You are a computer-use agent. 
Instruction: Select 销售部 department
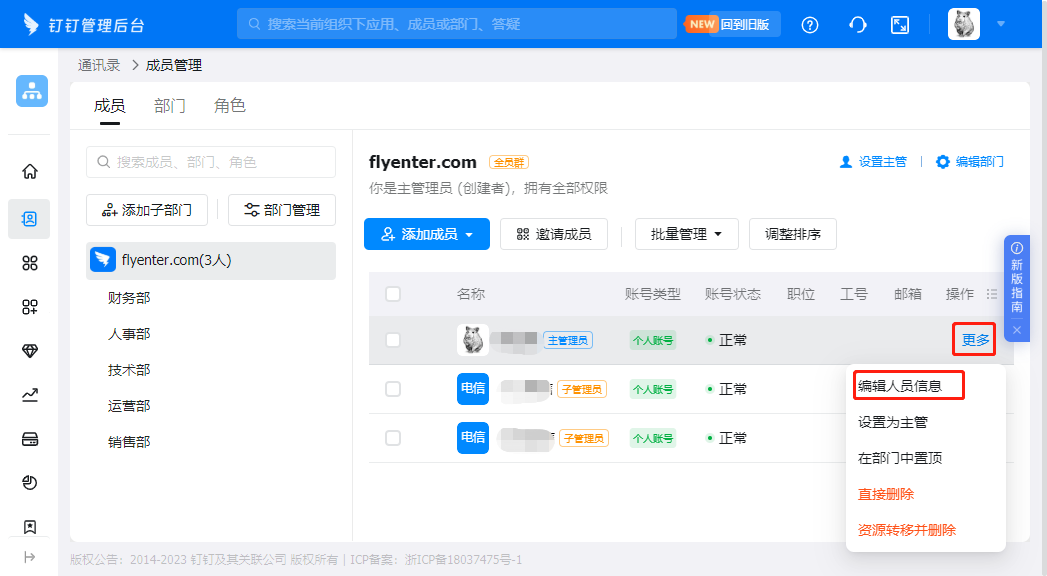pos(129,442)
